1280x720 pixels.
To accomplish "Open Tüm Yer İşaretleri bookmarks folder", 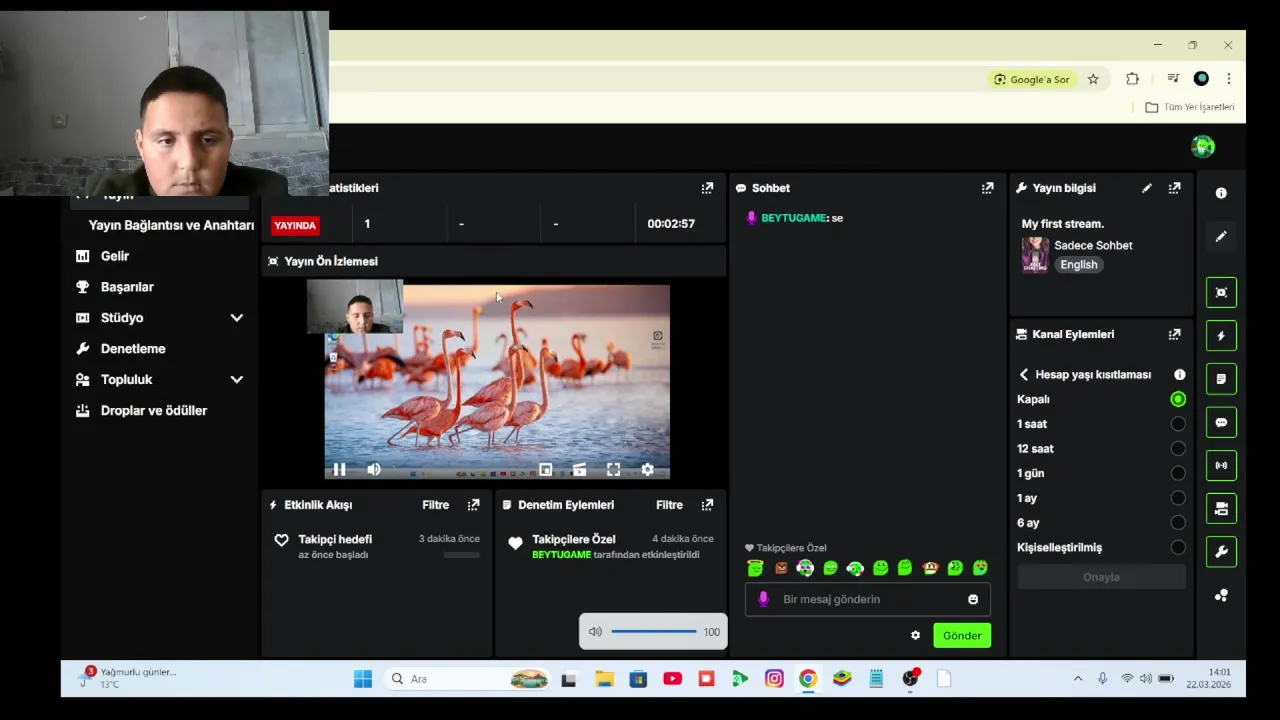I will point(1190,107).
